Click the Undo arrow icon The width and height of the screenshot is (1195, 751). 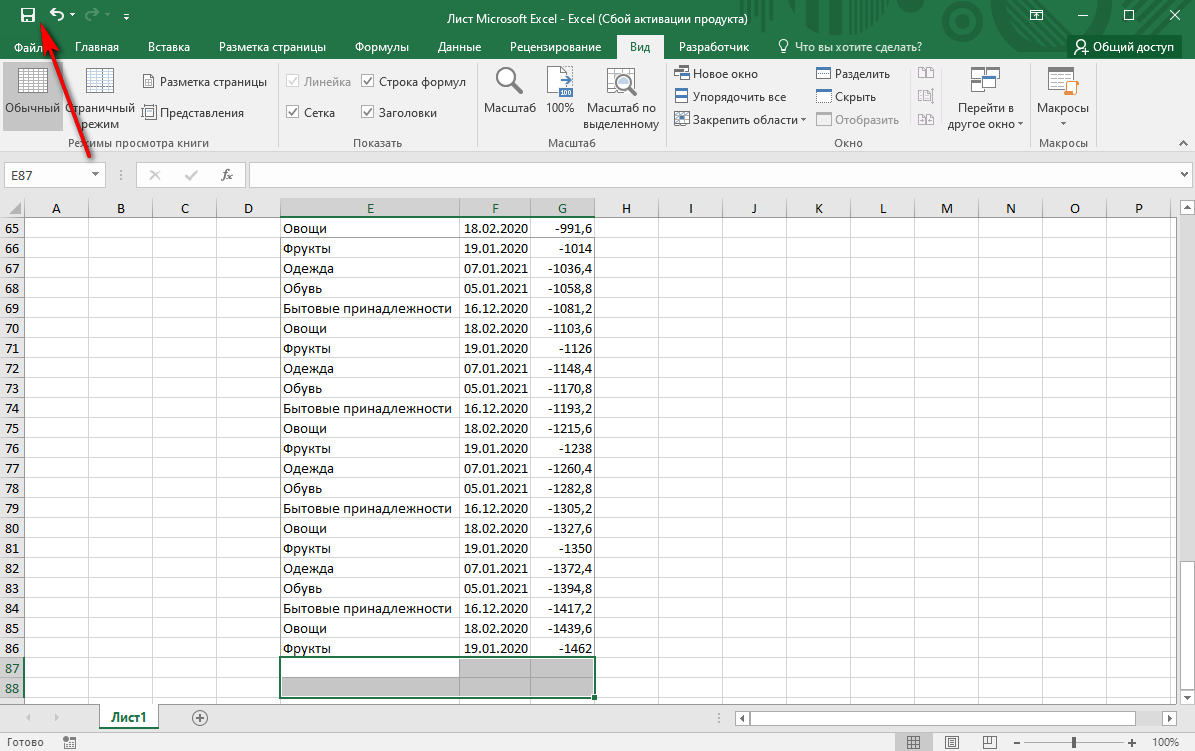pyautogui.click(x=57, y=15)
